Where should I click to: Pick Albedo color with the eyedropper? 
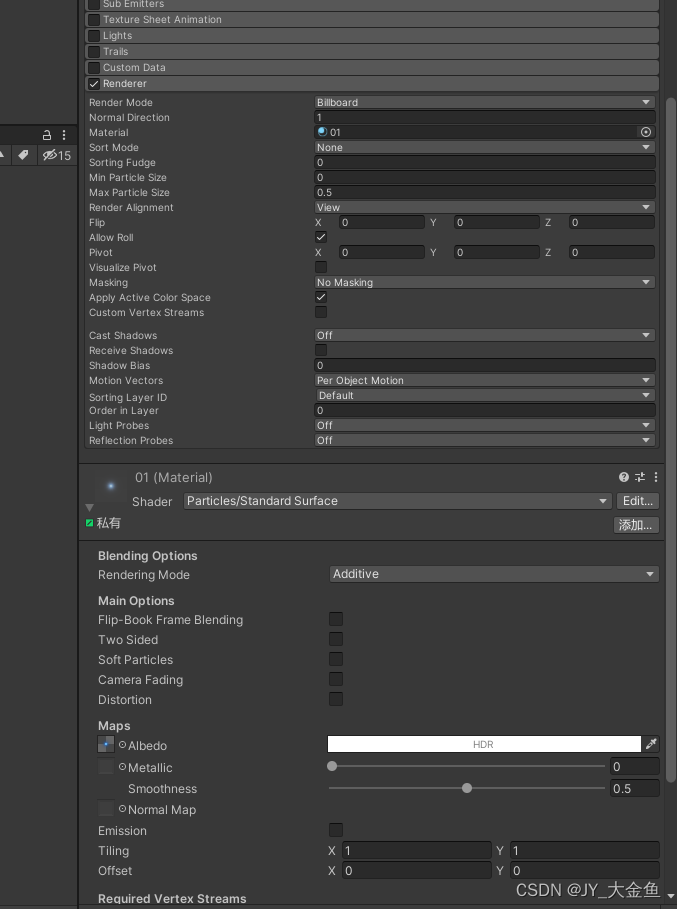tap(651, 744)
